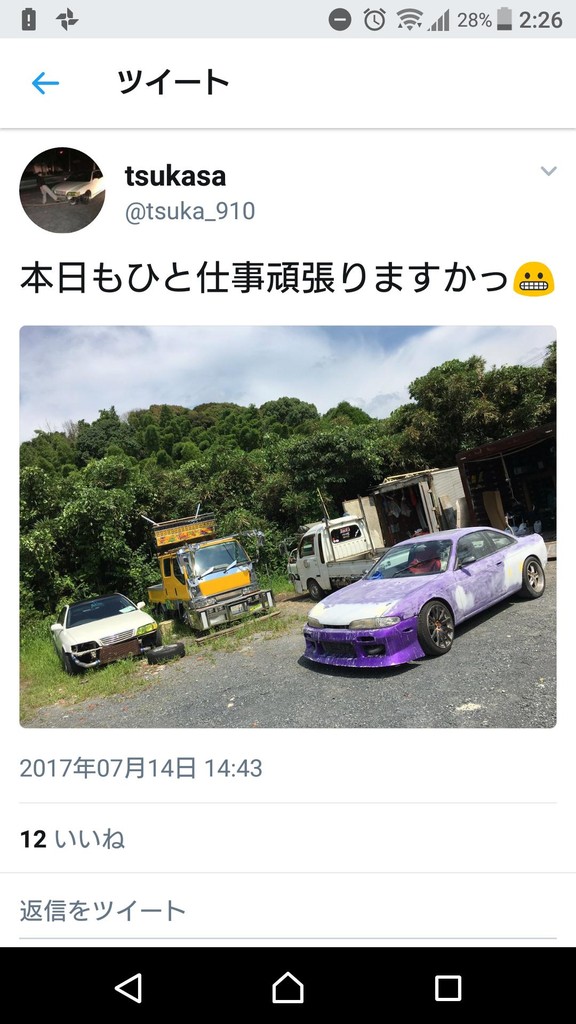Tap the alarm clock status icon
Screen dimensions: 576x1024
(374, 20)
